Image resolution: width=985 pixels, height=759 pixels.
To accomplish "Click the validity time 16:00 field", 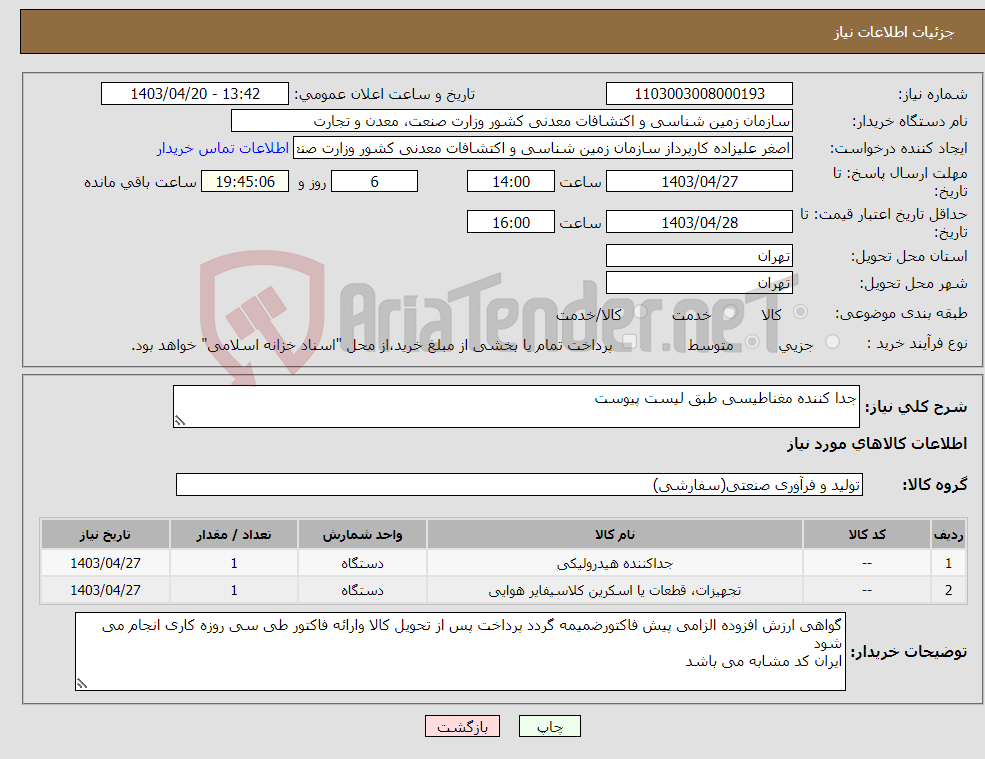I will click(x=511, y=222).
